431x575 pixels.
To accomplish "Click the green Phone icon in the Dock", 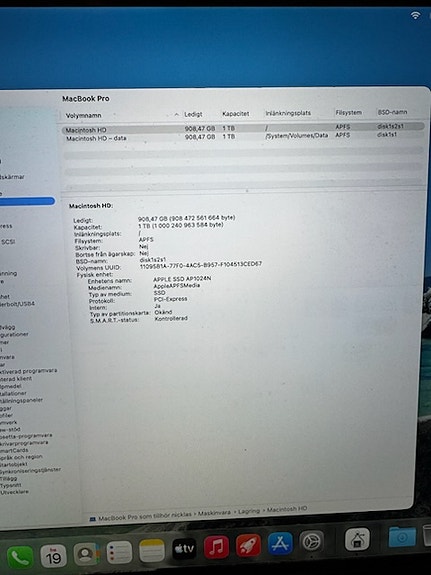I will pyautogui.click(x=20, y=557).
